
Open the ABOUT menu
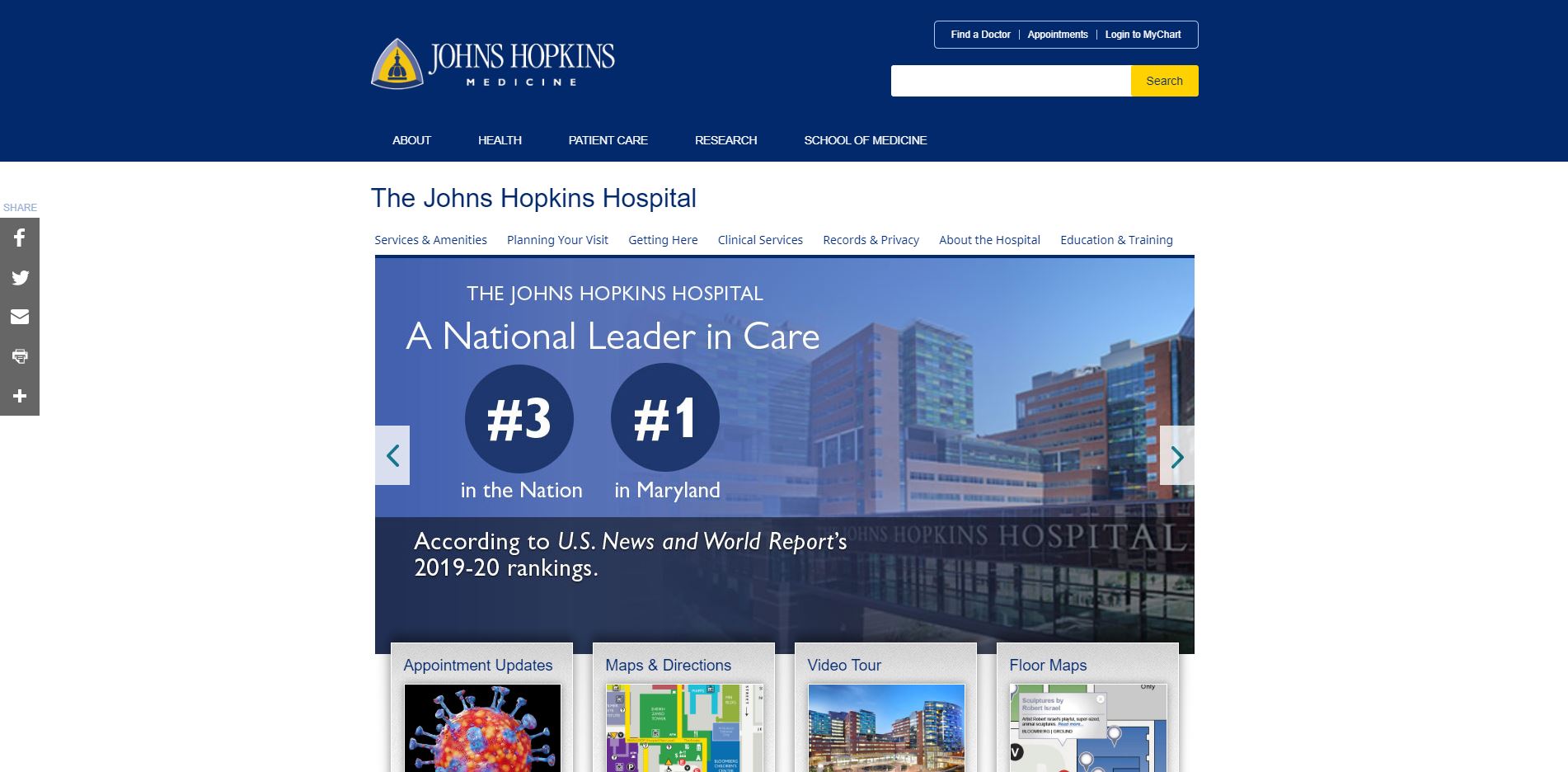pyautogui.click(x=411, y=140)
